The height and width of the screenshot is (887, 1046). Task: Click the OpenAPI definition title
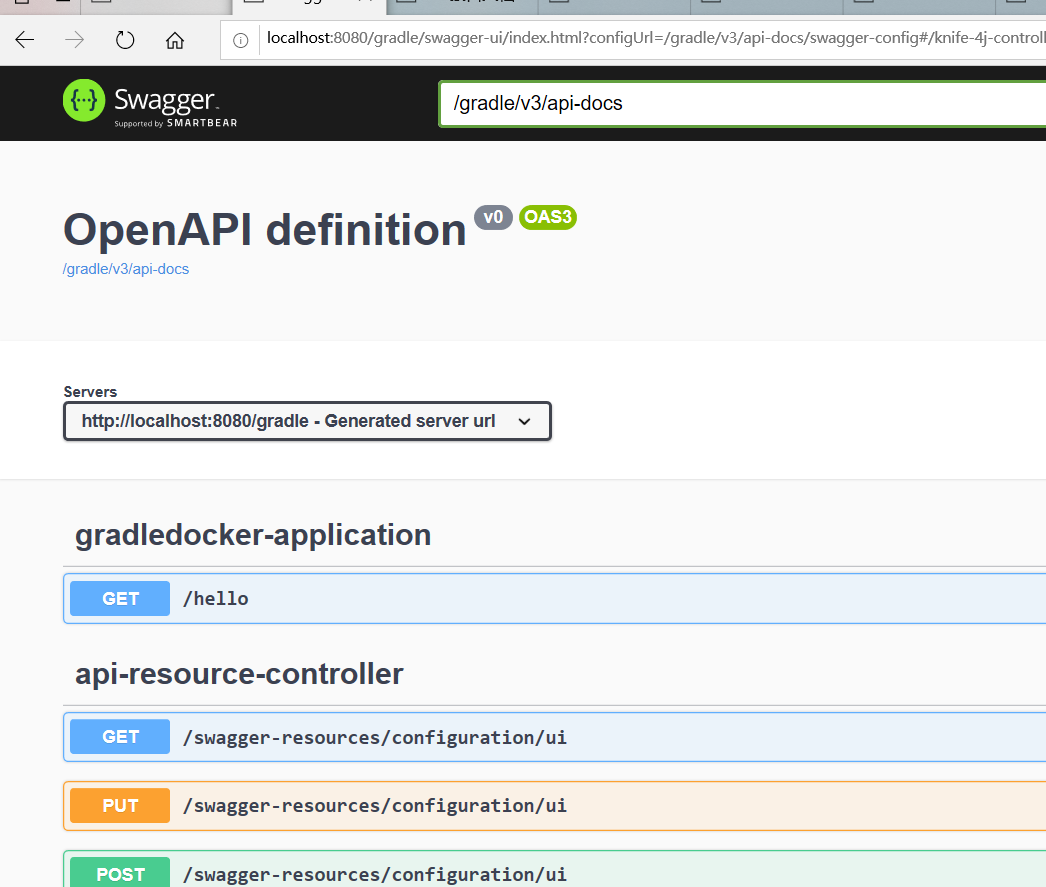(265, 230)
